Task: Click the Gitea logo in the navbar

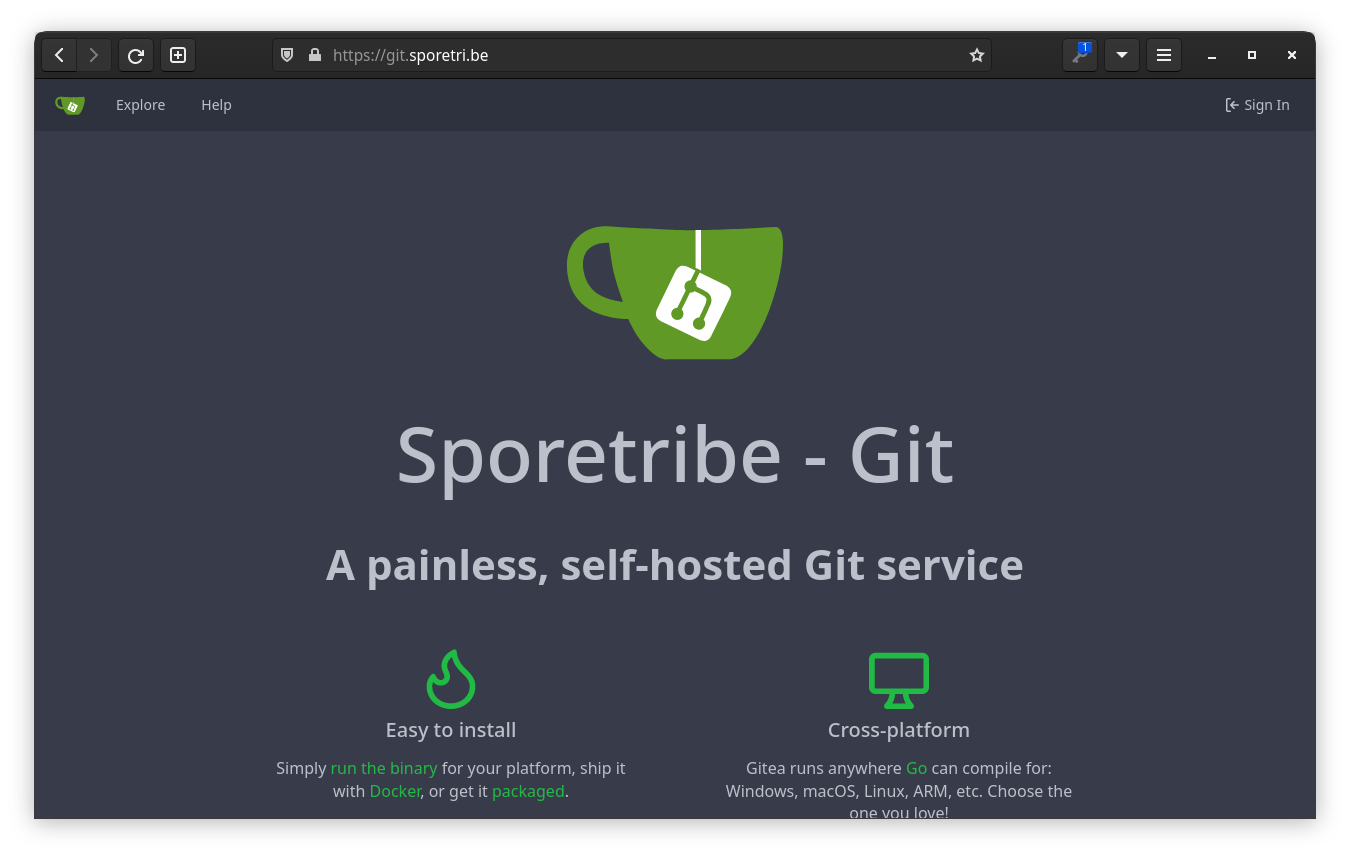Action: (x=70, y=105)
